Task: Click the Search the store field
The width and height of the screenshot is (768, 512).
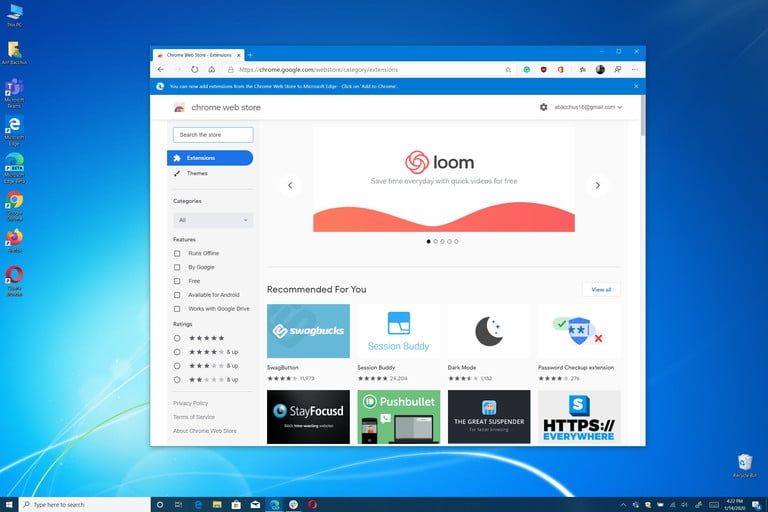Action: point(213,135)
